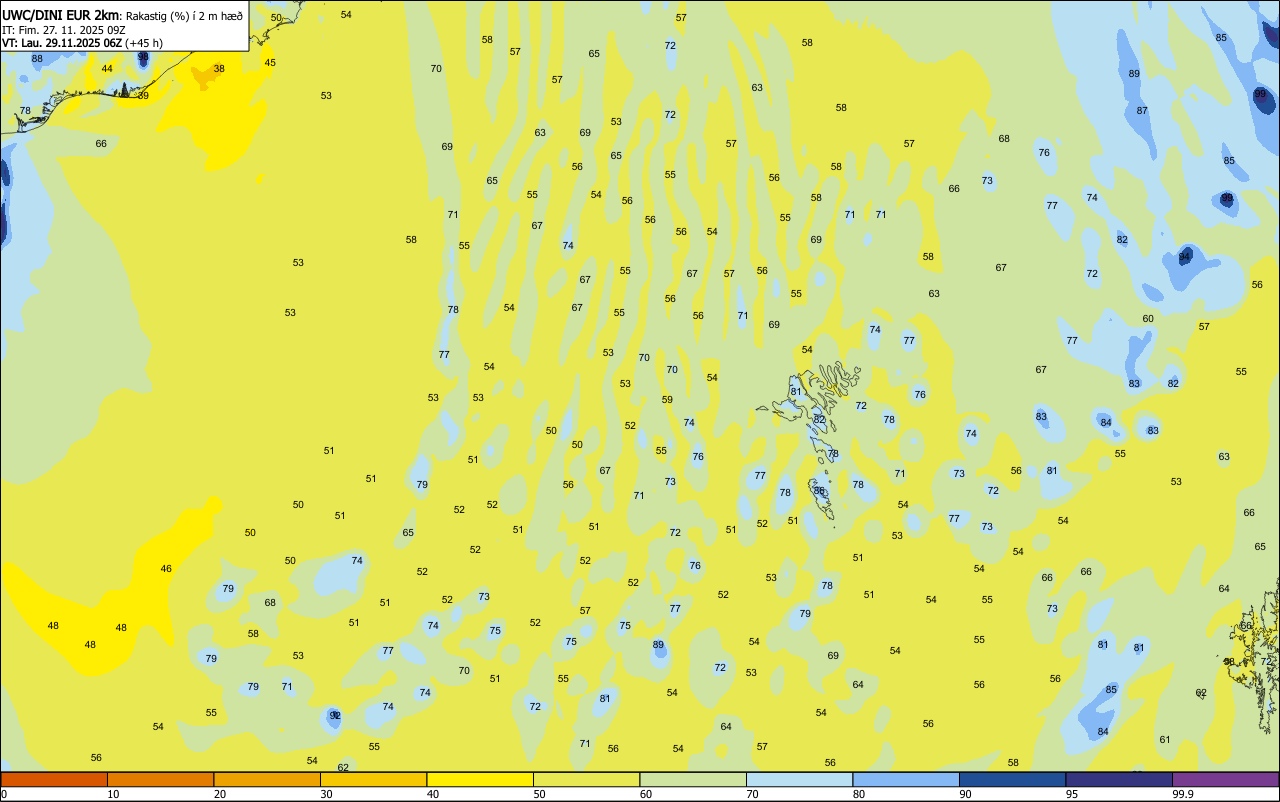This screenshot has width=1280, height=802.
Task: Click the map value 60
Action: [x=1148, y=318]
